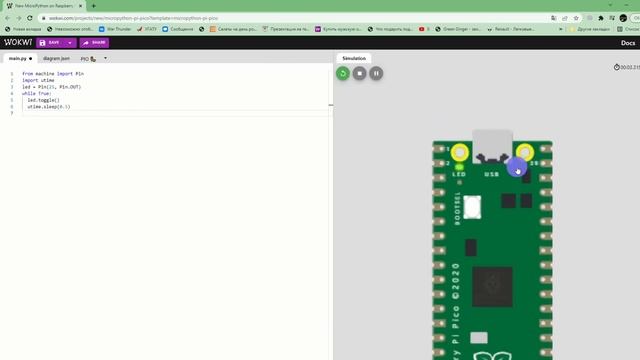Open the Сообщения bookmark
The width and height of the screenshot is (640, 360).
point(178,29)
